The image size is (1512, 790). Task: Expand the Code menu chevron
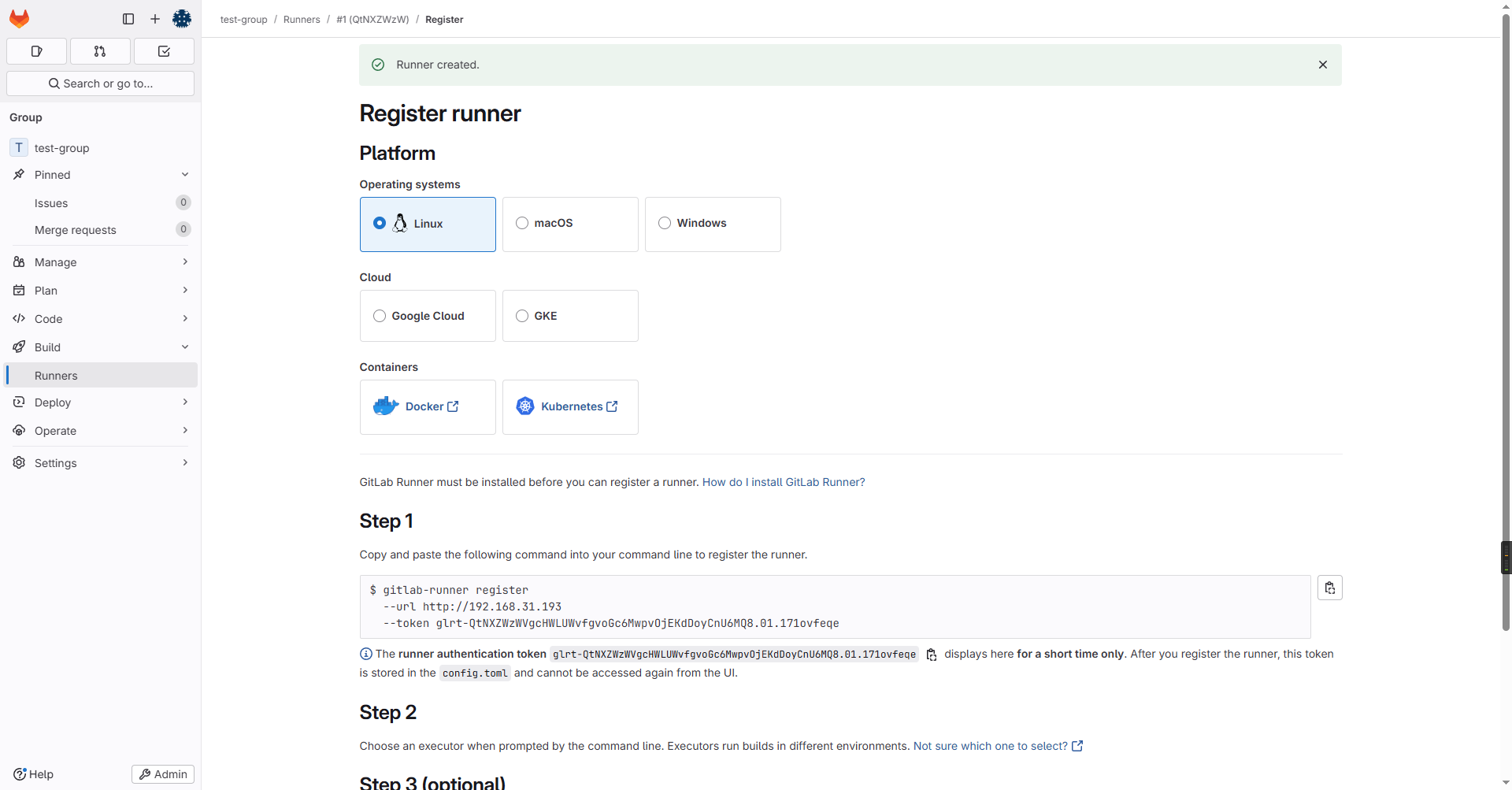point(185,319)
